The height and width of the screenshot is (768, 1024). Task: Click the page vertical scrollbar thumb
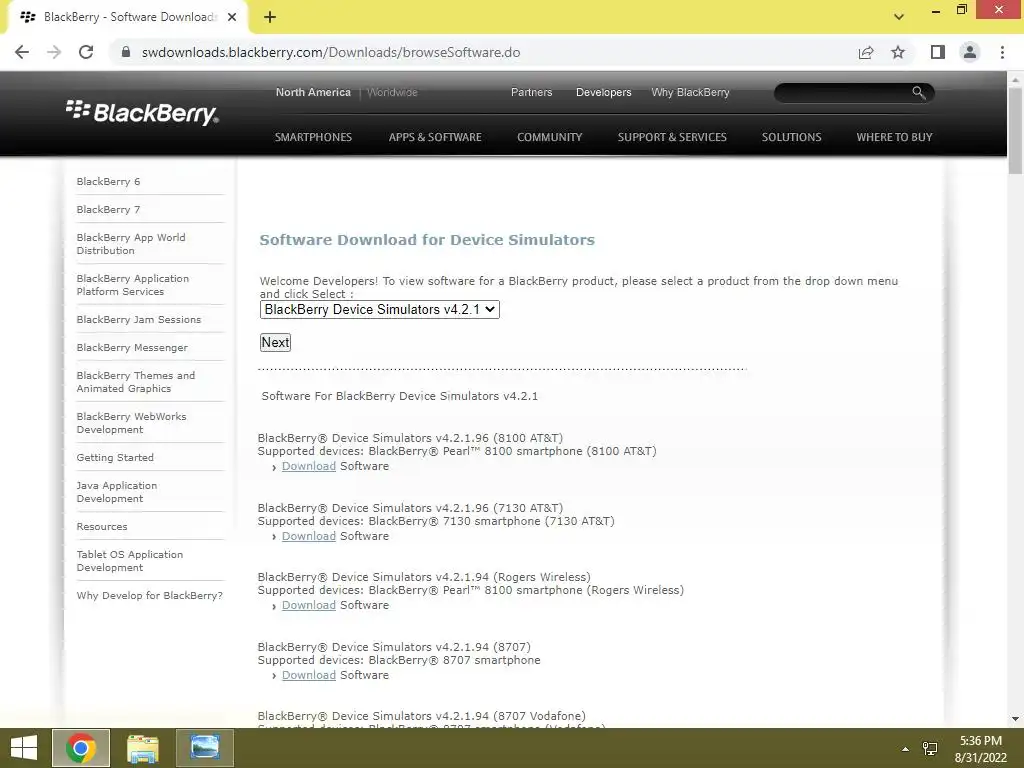tap(1015, 129)
